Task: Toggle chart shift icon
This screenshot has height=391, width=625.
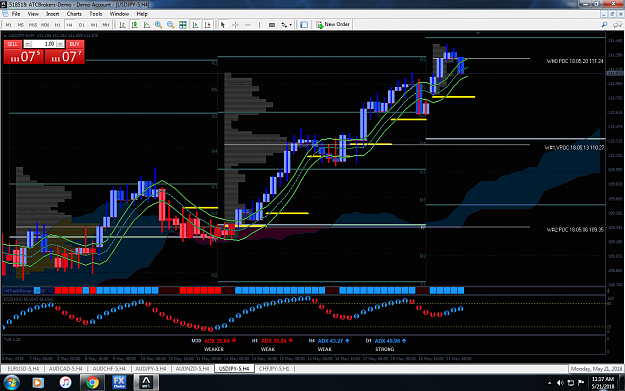Action: click(x=207, y=25)
